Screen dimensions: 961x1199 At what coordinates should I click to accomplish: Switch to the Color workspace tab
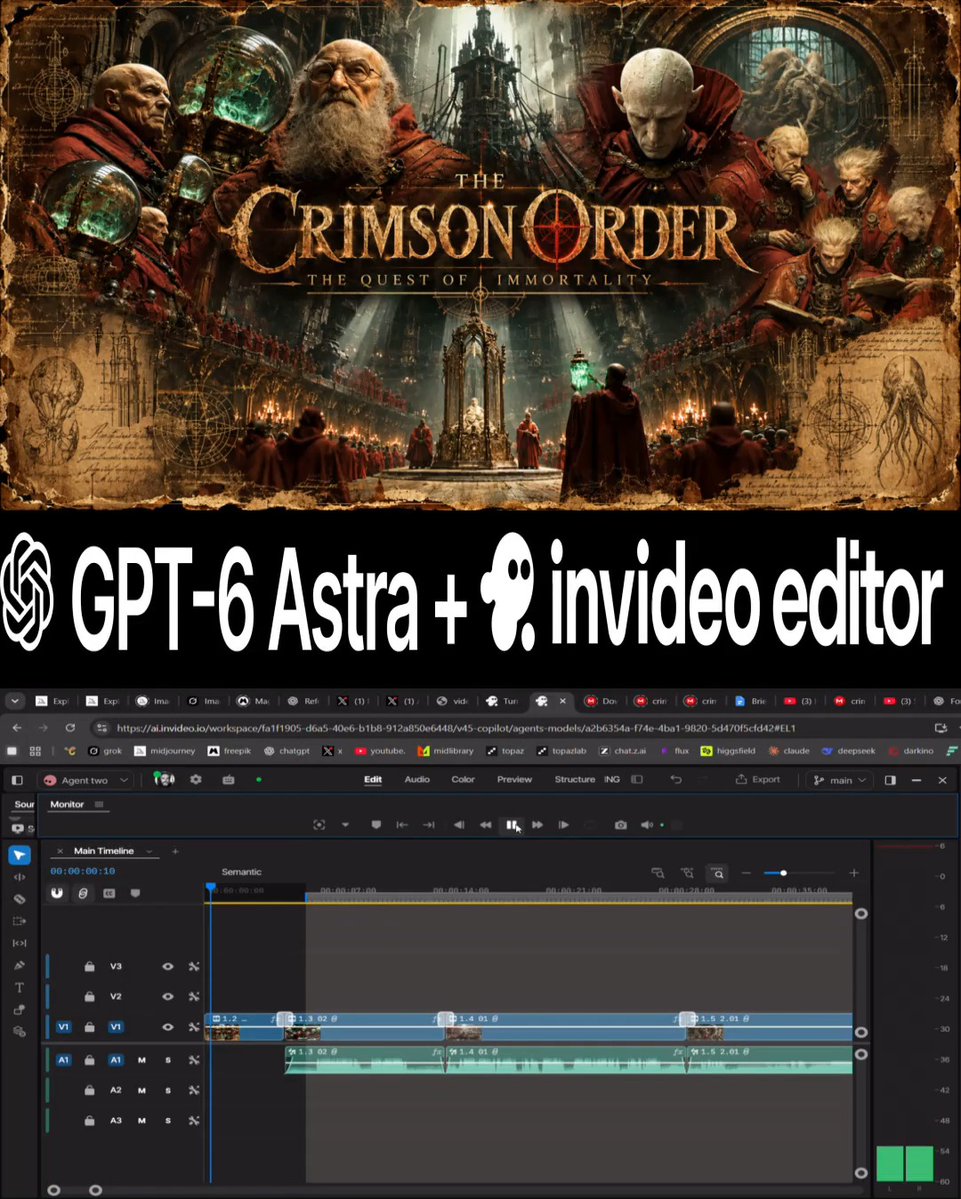tap(463, 779)
